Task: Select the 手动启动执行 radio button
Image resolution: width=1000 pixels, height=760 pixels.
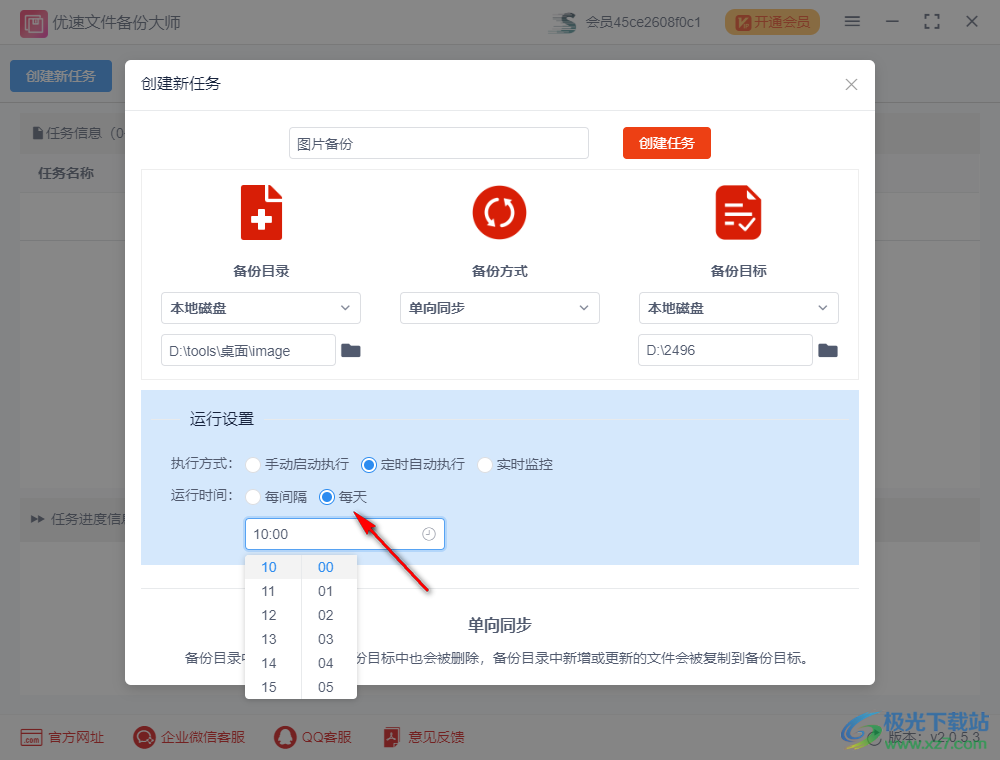Action: pyautogui.click(x=252, y=464)
